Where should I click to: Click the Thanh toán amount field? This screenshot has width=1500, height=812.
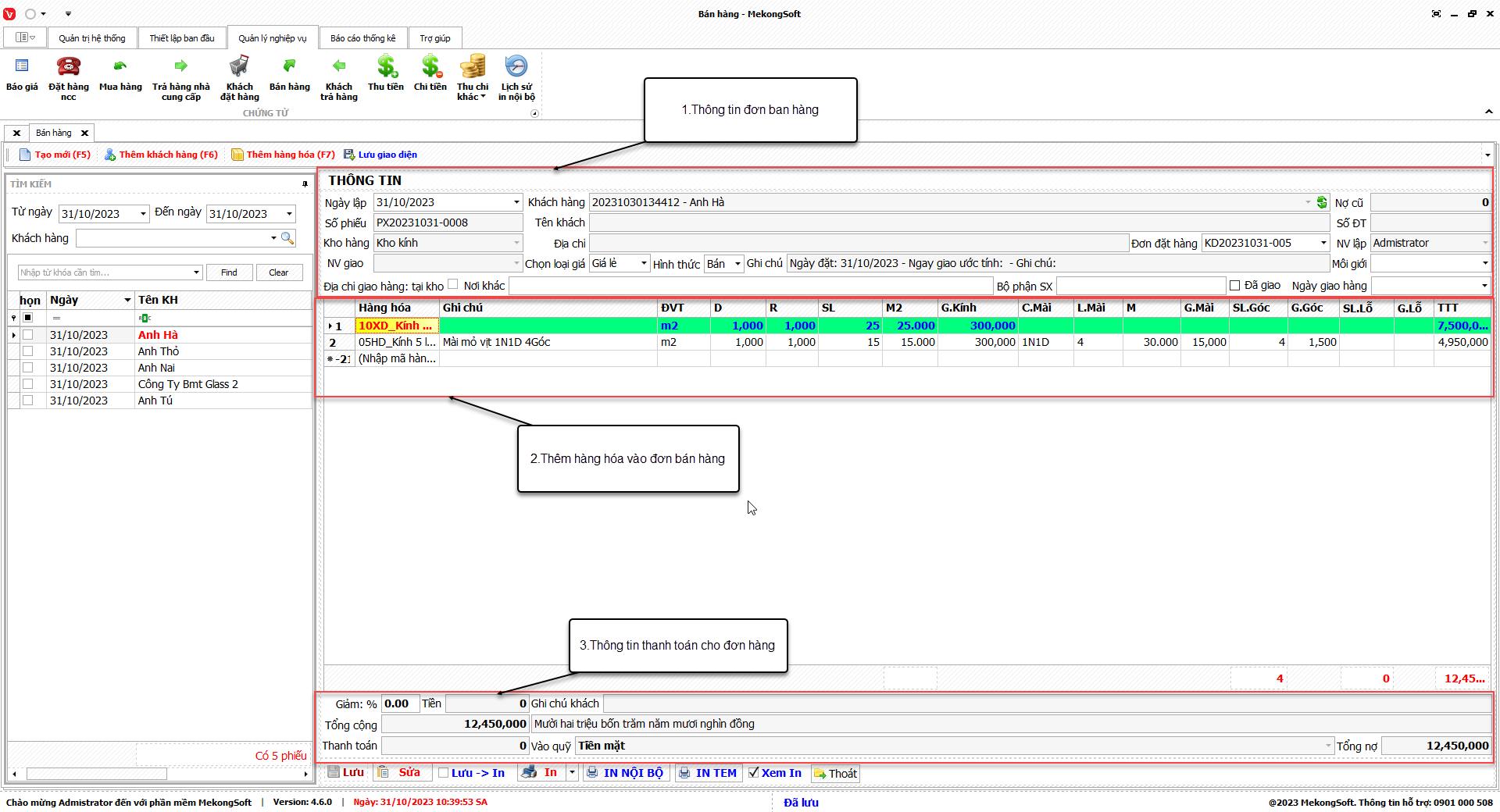(455, 746)
